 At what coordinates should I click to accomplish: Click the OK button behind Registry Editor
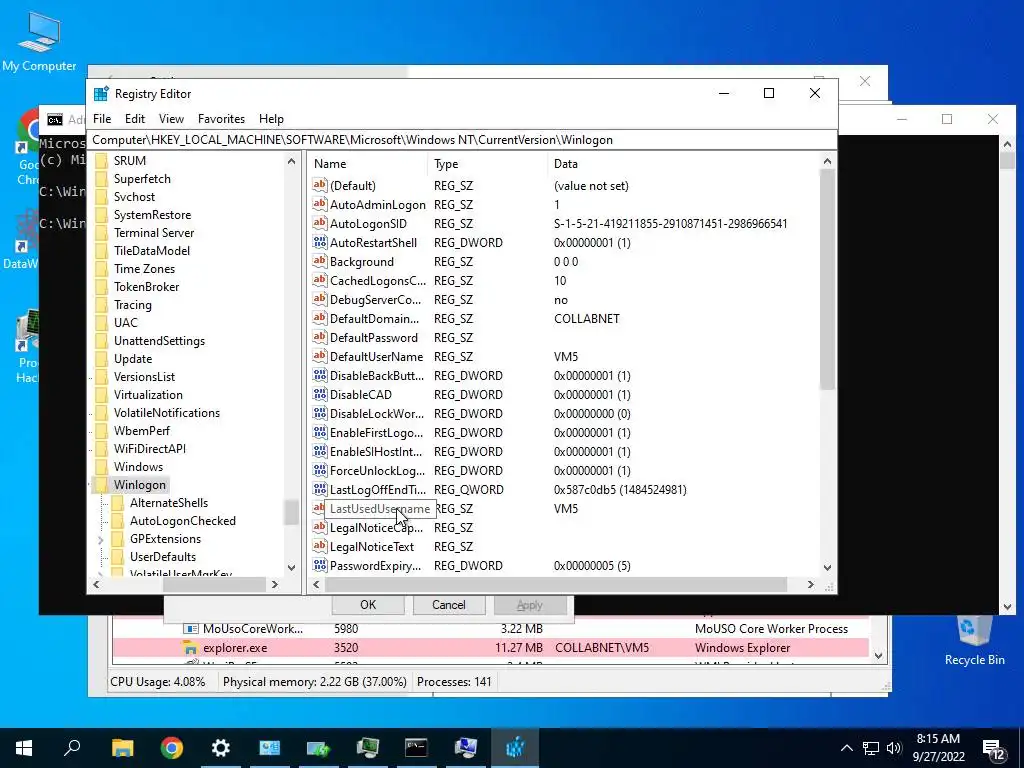tap(368, 605)
